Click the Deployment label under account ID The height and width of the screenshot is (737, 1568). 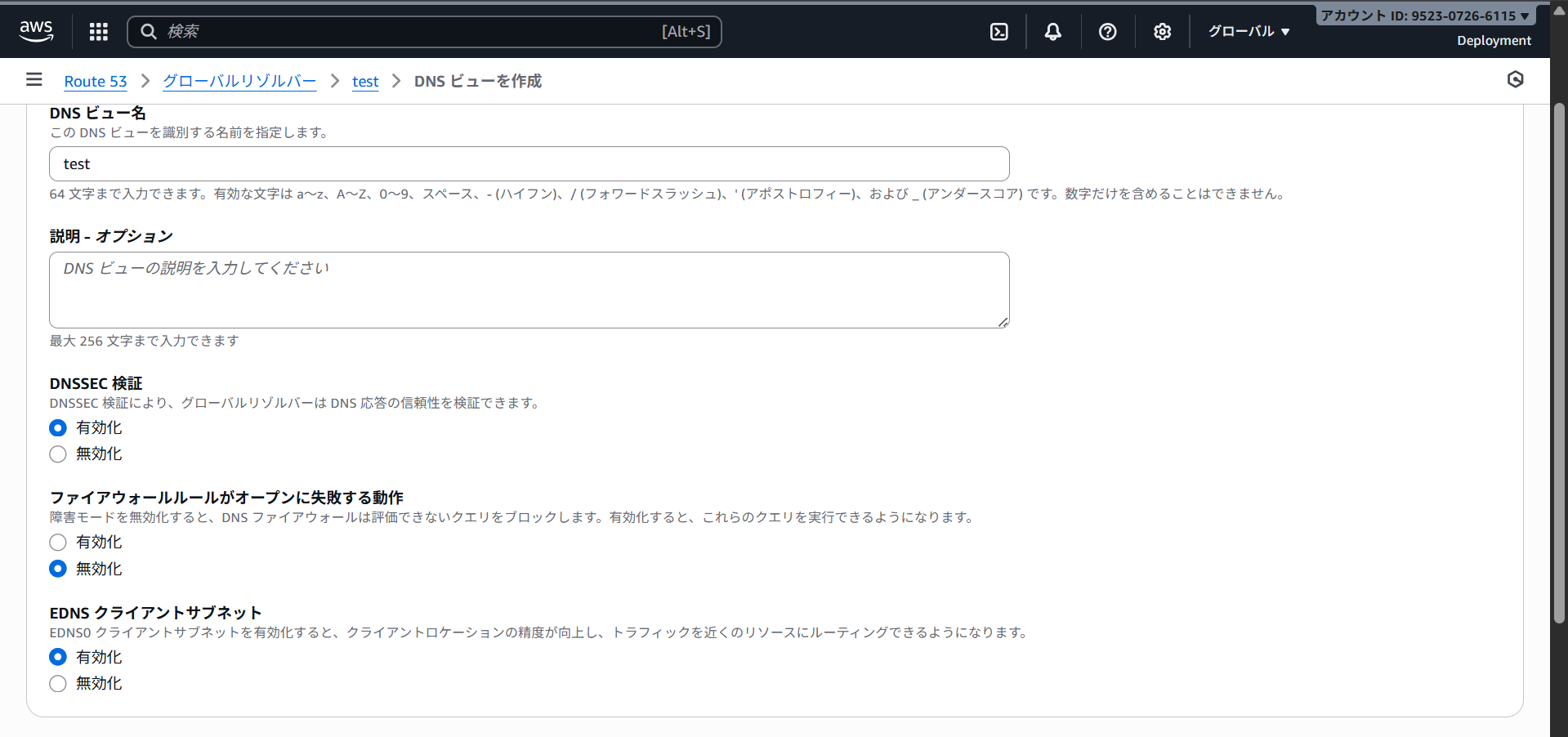pyautogui.click(x=1494, y=40)
